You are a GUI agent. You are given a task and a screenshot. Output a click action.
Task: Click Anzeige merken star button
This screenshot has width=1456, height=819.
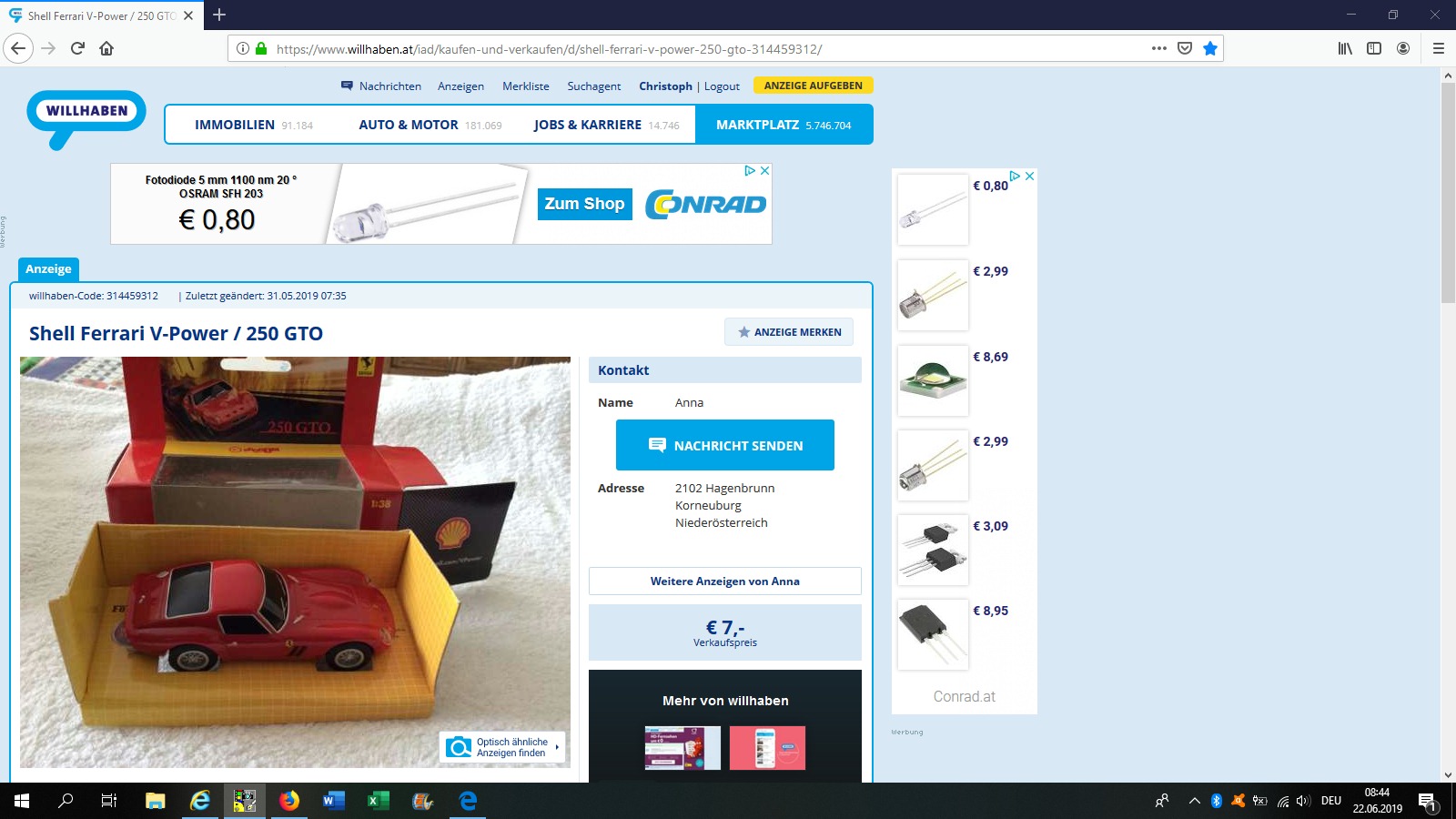click(789, 332)
